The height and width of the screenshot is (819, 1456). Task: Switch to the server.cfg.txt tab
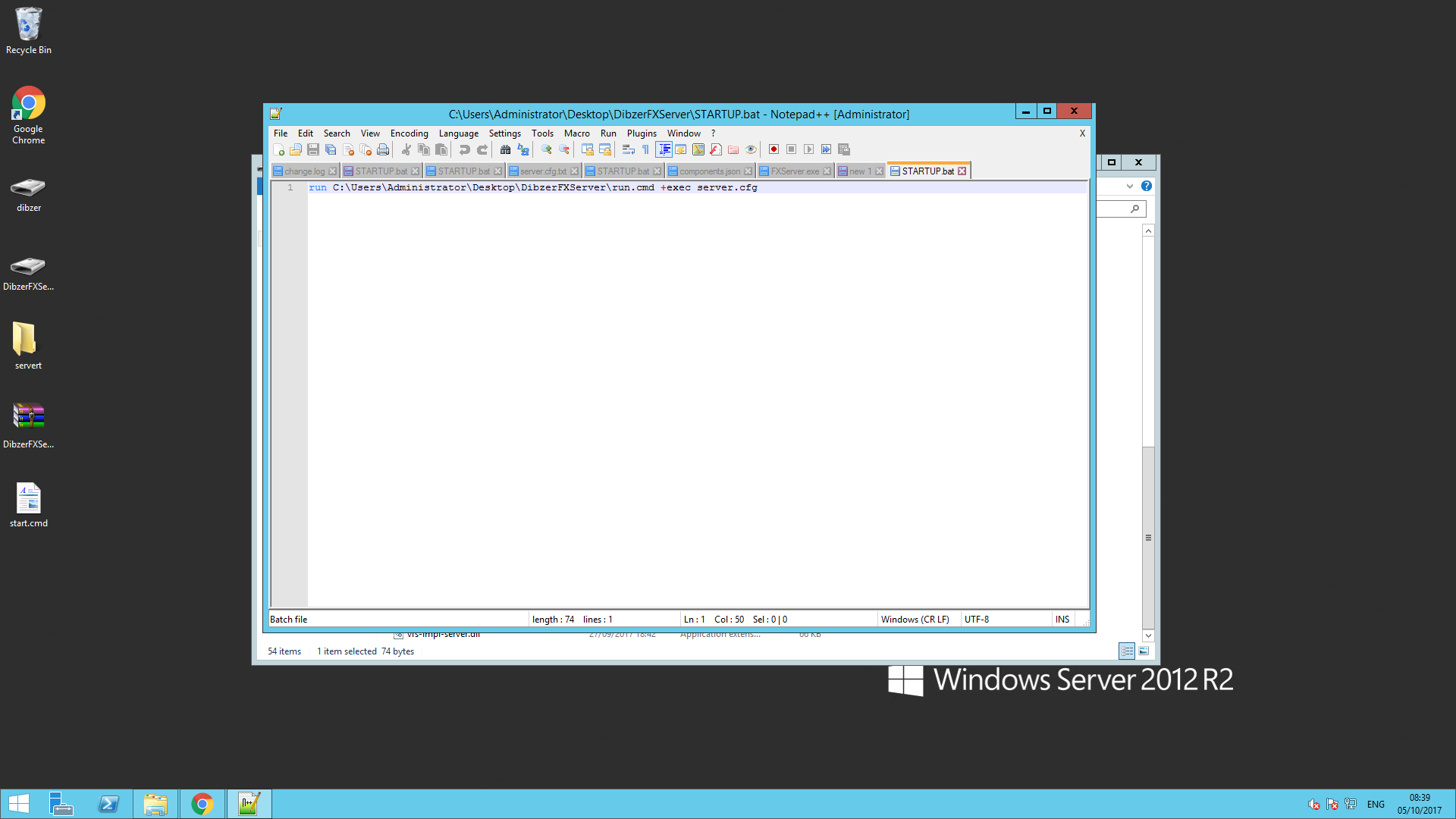click(x=543, y=171)
